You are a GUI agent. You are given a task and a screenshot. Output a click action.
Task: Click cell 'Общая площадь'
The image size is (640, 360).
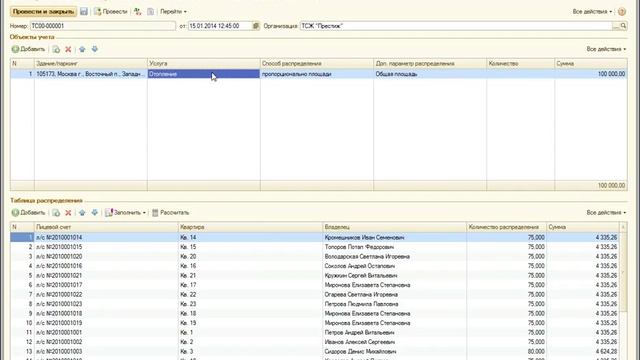coord(430,74)
